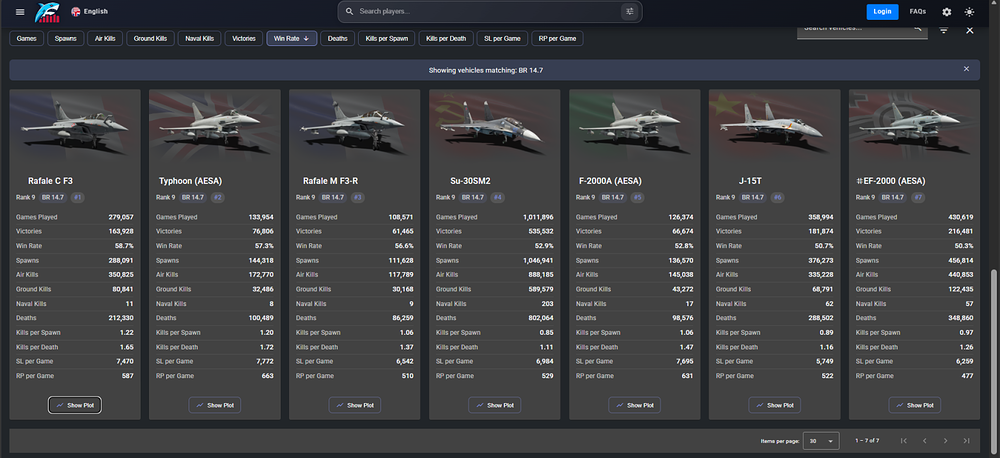Open Rafale C F3 vehicle image
This screenshot has height=458, width=1000.
(x=75, y=124)
